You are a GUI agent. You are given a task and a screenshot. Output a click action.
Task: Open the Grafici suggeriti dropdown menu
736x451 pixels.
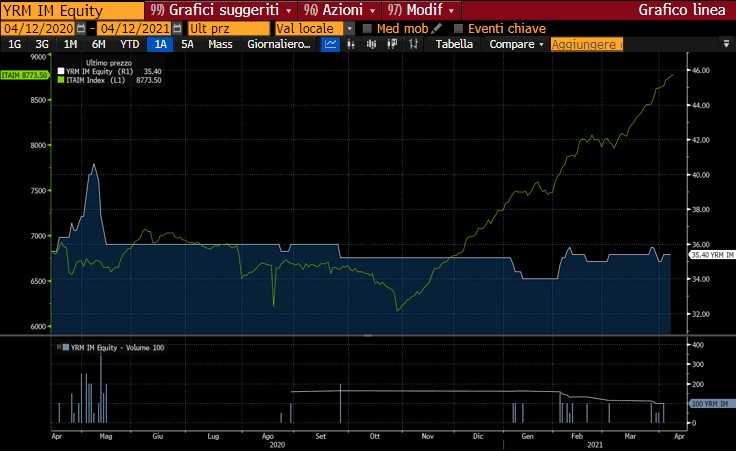click(222, 10)
